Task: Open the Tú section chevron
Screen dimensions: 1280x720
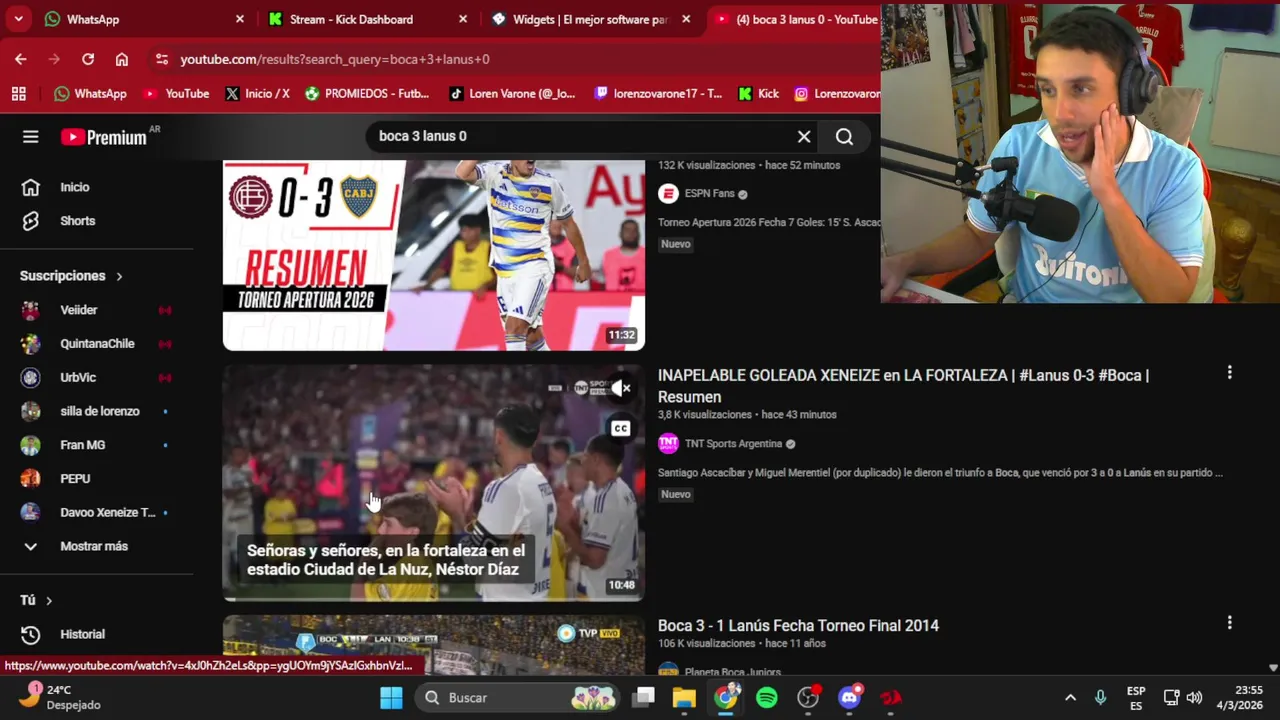Action: click(48, 600)
